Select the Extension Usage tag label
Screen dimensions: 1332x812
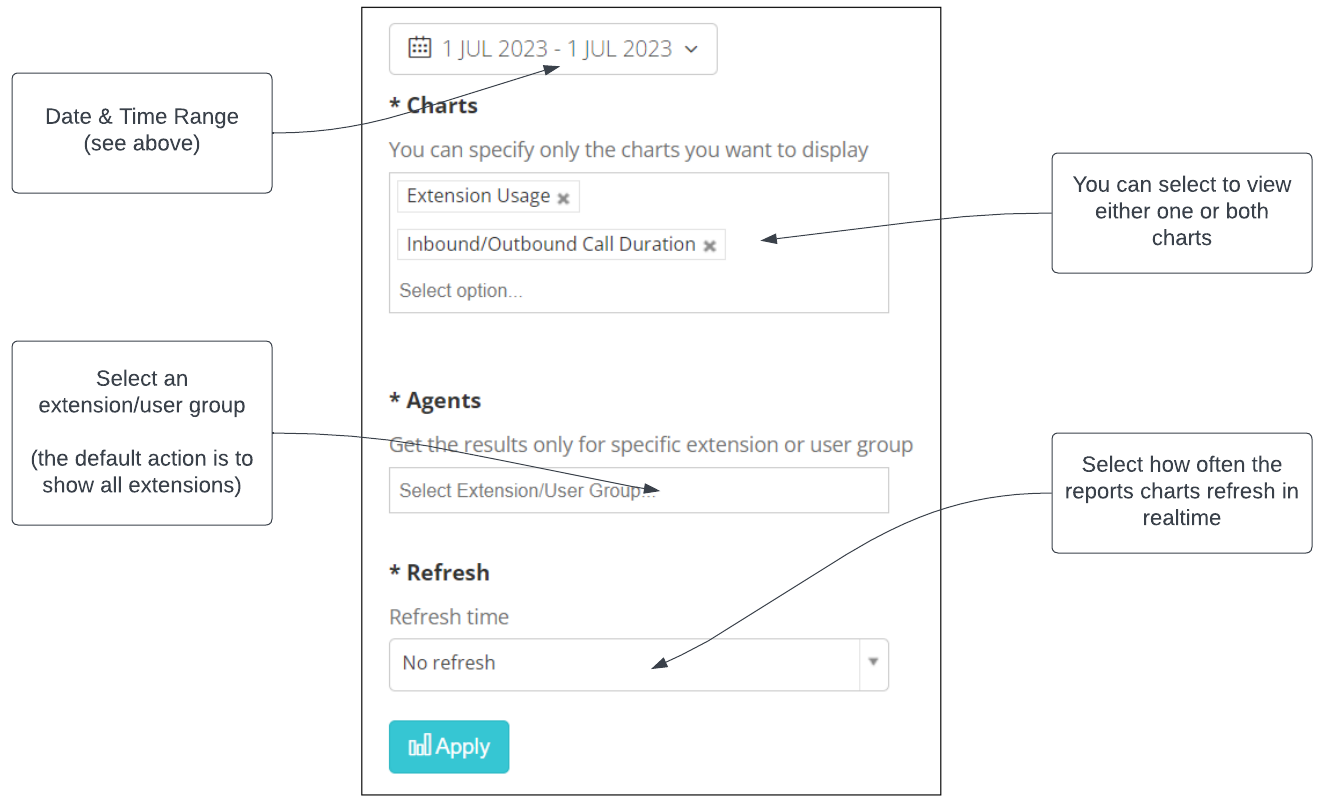click(x=478, y=196)
